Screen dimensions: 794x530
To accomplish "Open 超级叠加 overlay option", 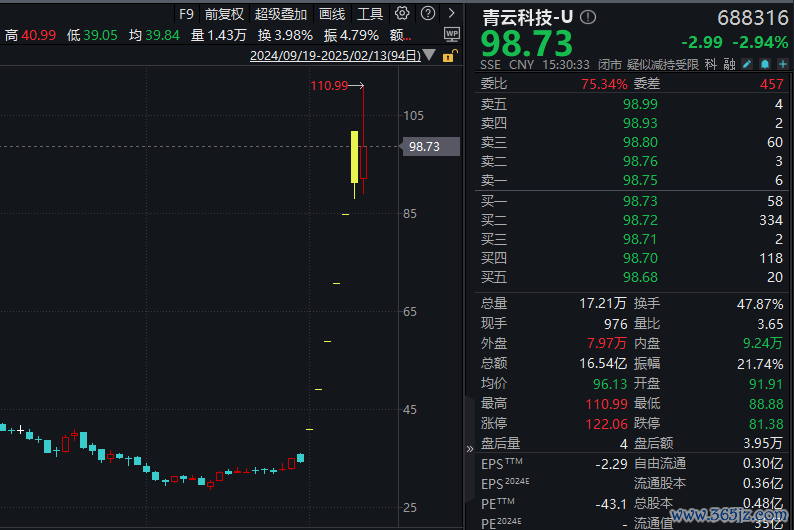I will 281,14.
